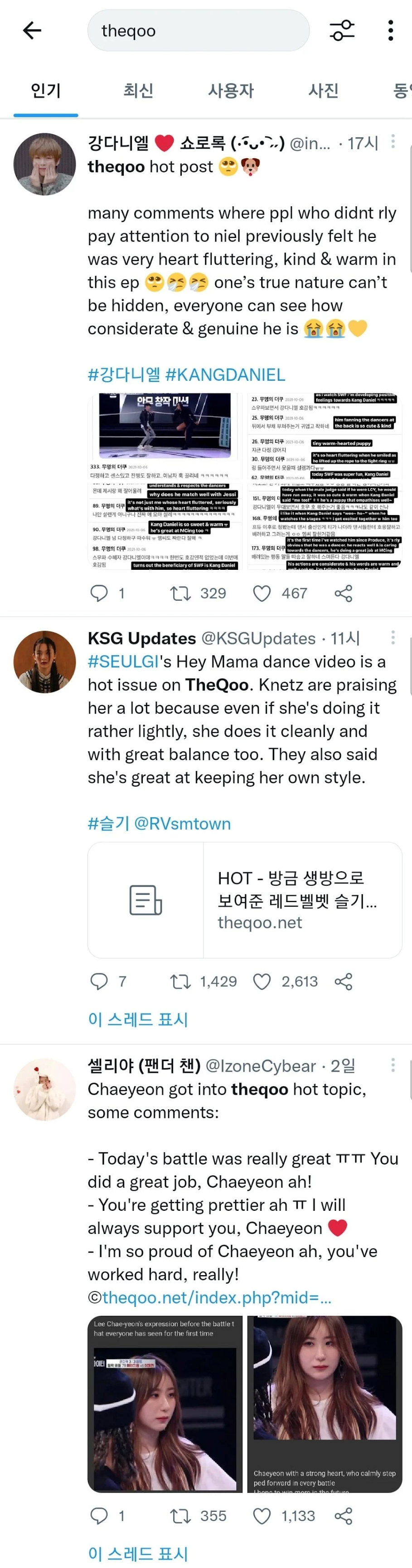Like the Kang Daniel theqoo hot post
Viewport: 412px width, 1568px height.
click(262, 593)
